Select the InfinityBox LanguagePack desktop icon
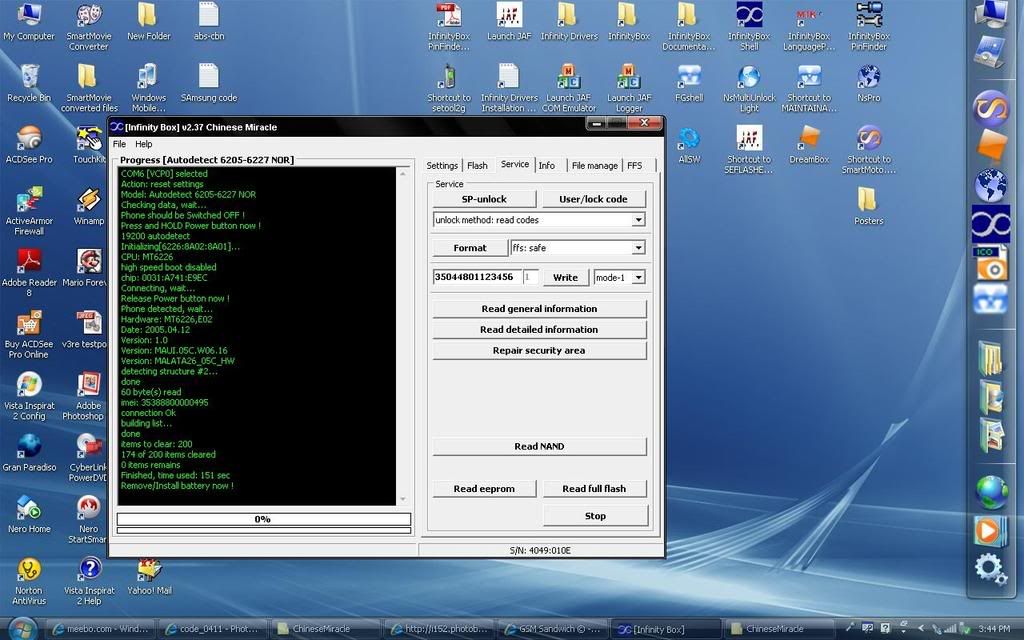The width and height of the screenshot is (1024, 640). click(x=809, y=26)
